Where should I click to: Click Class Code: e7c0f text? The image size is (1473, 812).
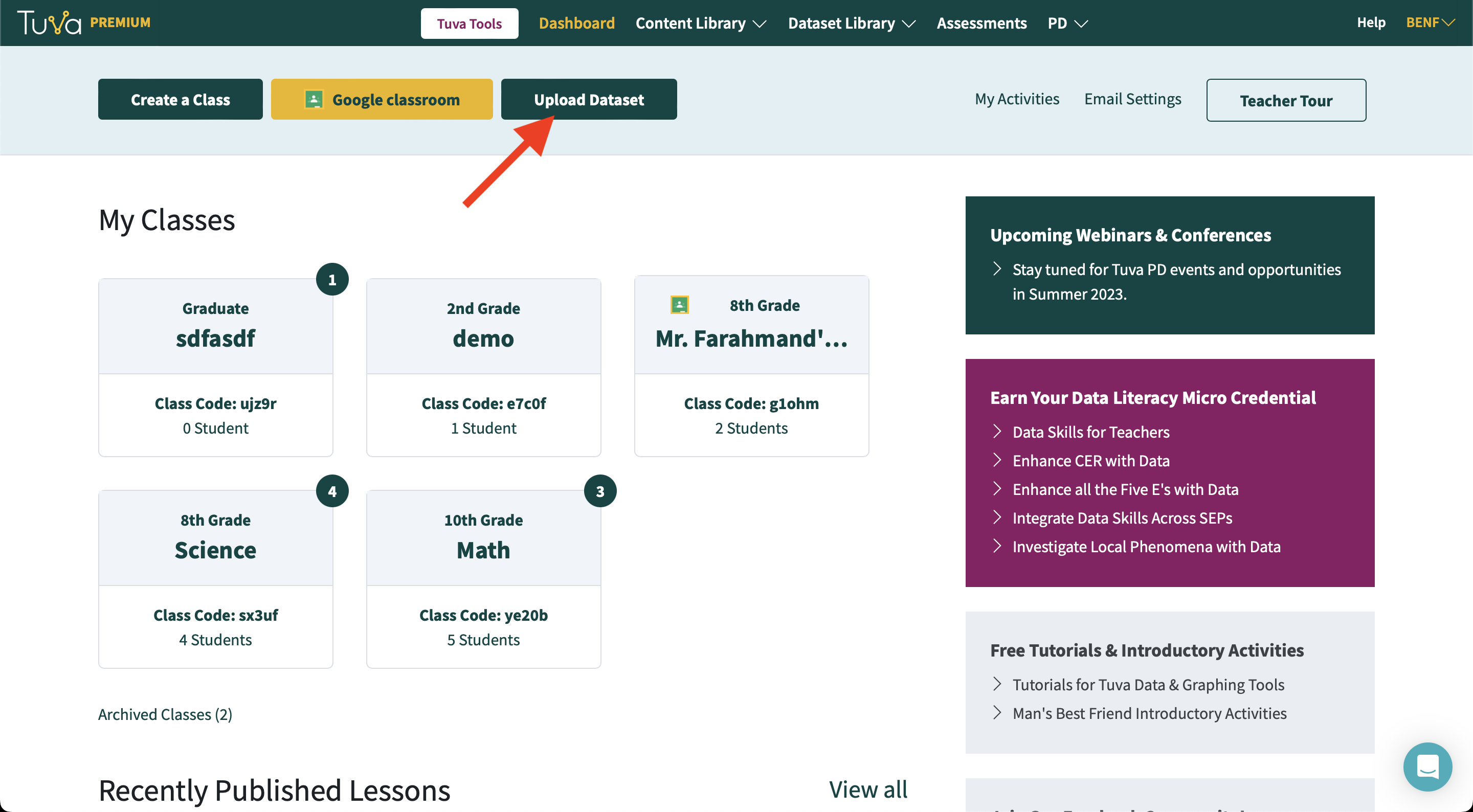483,404
